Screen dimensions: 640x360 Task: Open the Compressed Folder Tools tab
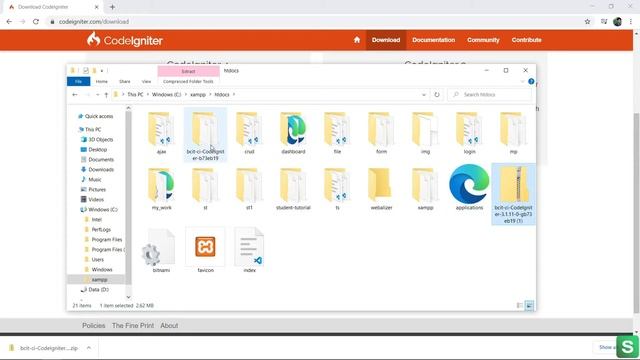(188, 82)
